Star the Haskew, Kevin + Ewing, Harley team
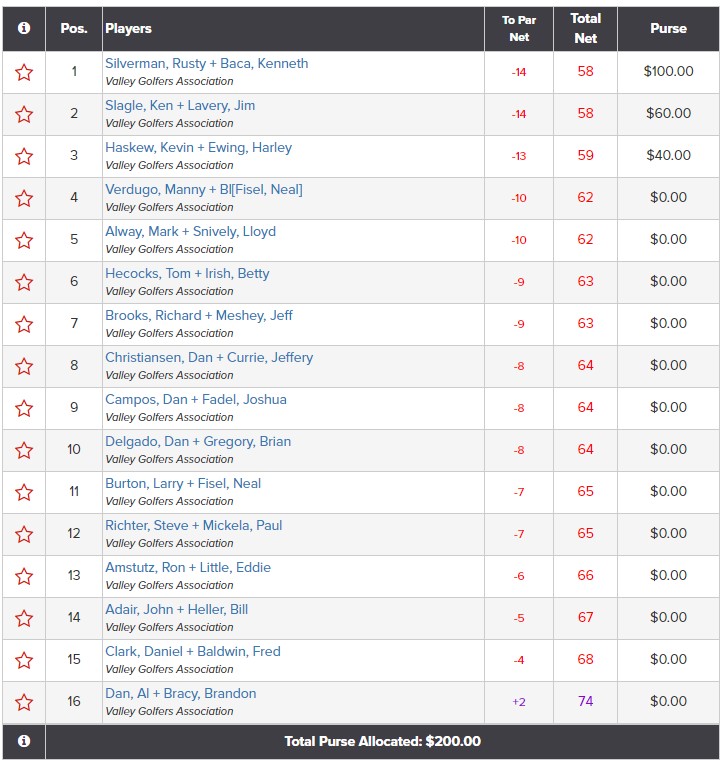 (24, 157)
